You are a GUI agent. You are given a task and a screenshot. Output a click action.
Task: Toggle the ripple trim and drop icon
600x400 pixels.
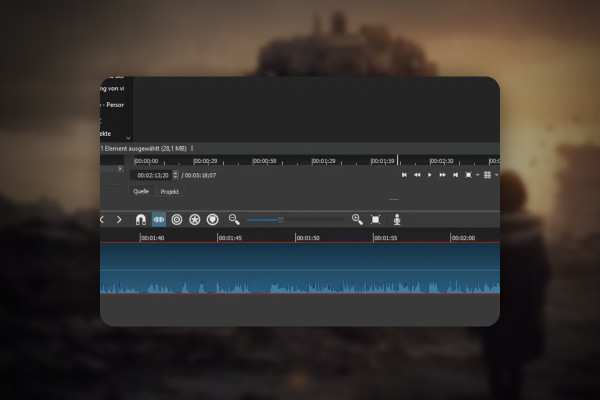coord(177,220)
